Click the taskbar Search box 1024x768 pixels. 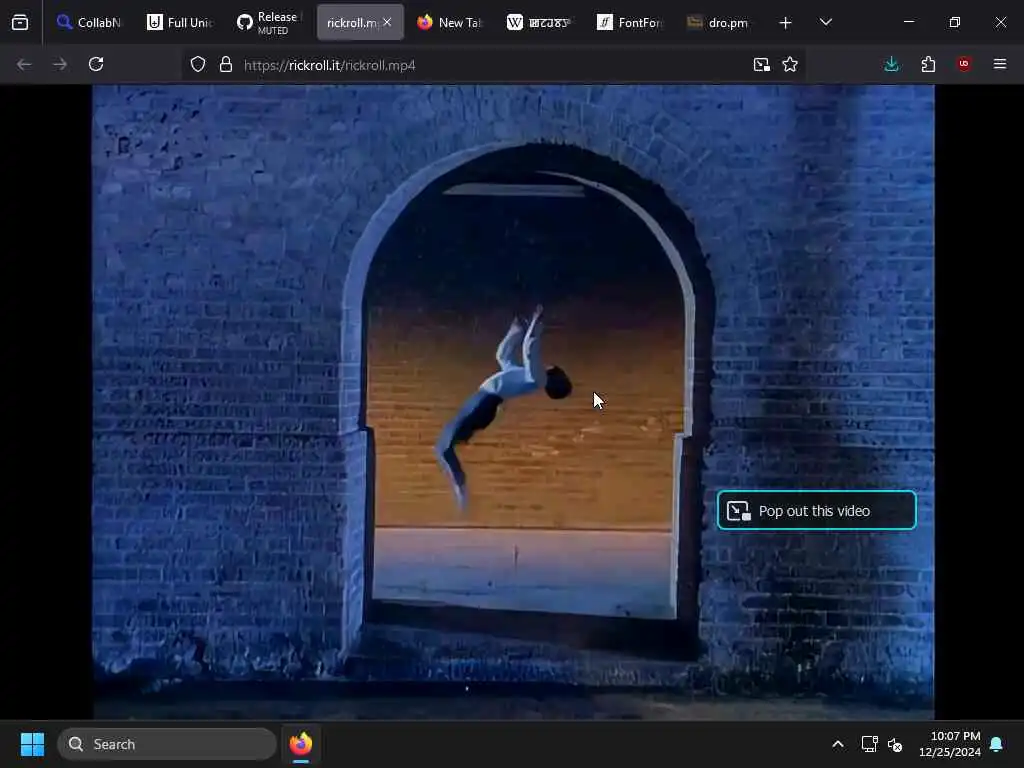coord(167,744)
